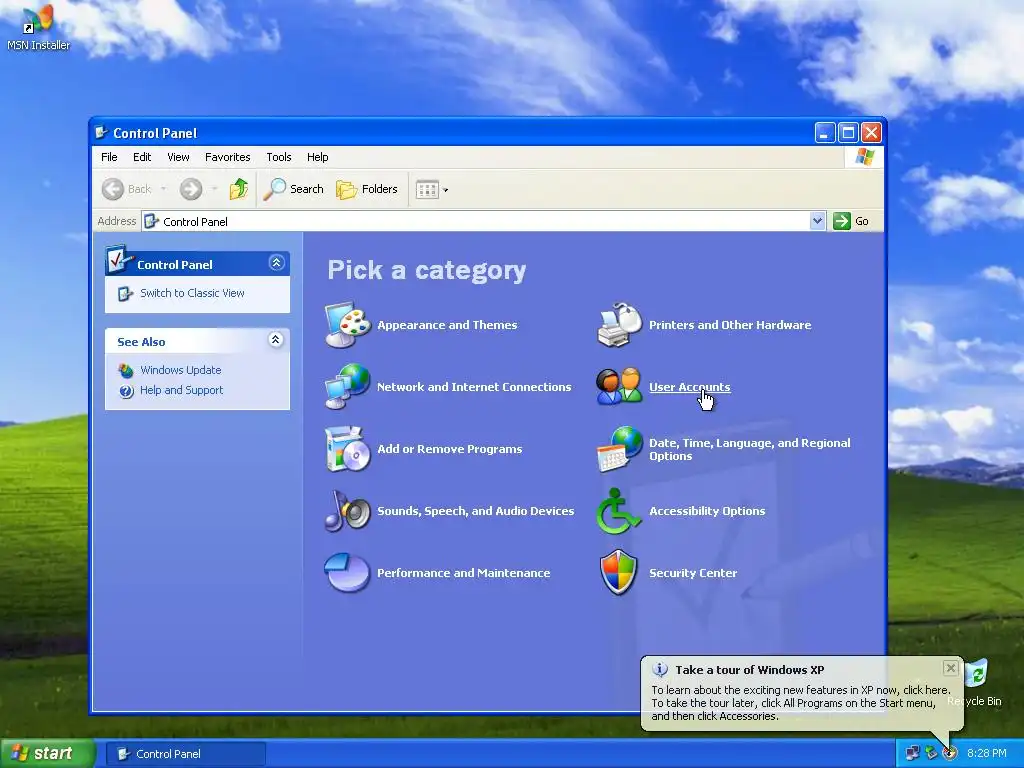Image resolution: width=1024 pixels, height=768 pixels.
Task: Collapse the See Also section
Action: click(x=276, y=340)
